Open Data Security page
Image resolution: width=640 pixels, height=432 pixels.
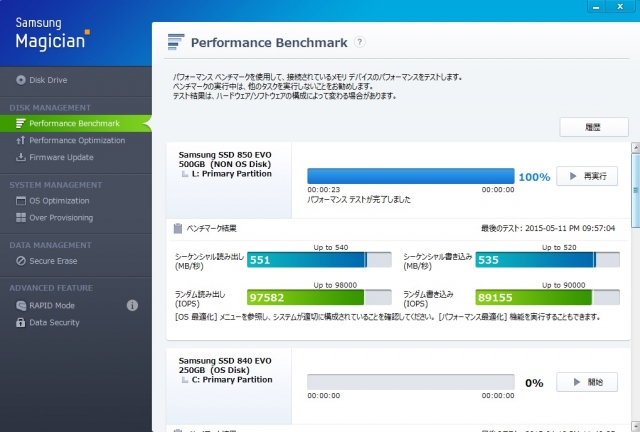click(x=54, y=323)
